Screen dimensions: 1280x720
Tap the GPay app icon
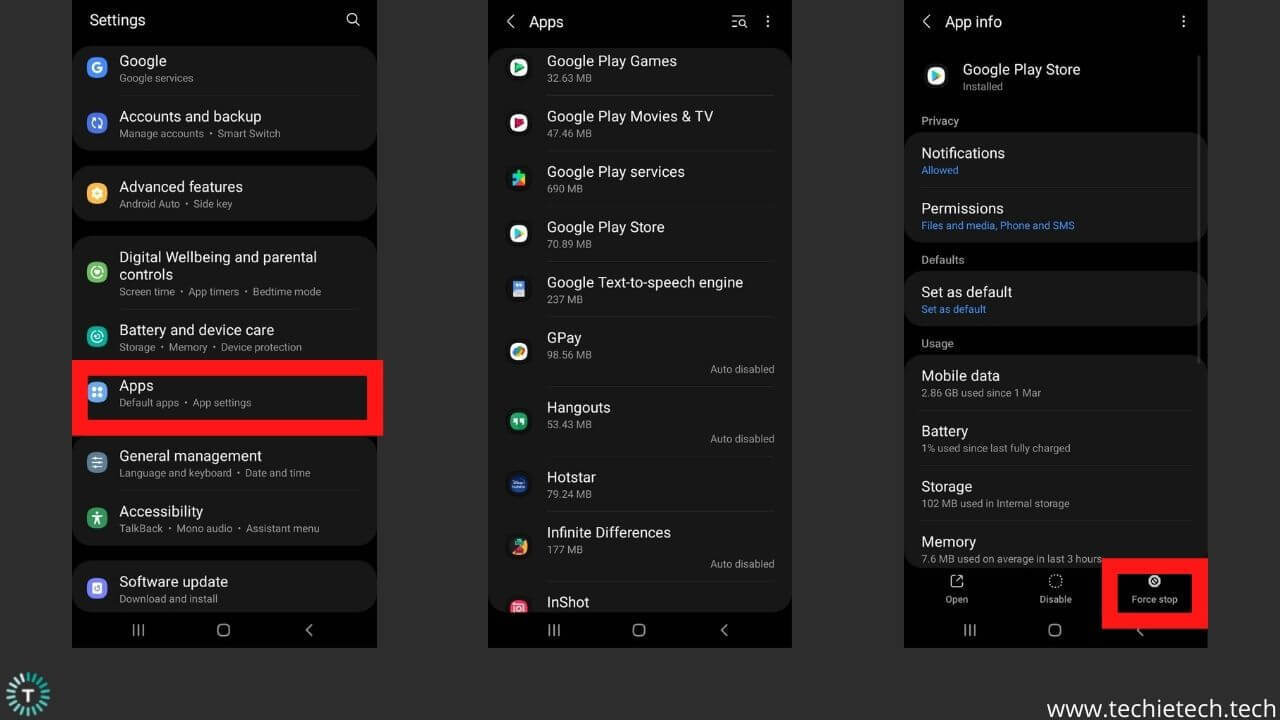518,351
